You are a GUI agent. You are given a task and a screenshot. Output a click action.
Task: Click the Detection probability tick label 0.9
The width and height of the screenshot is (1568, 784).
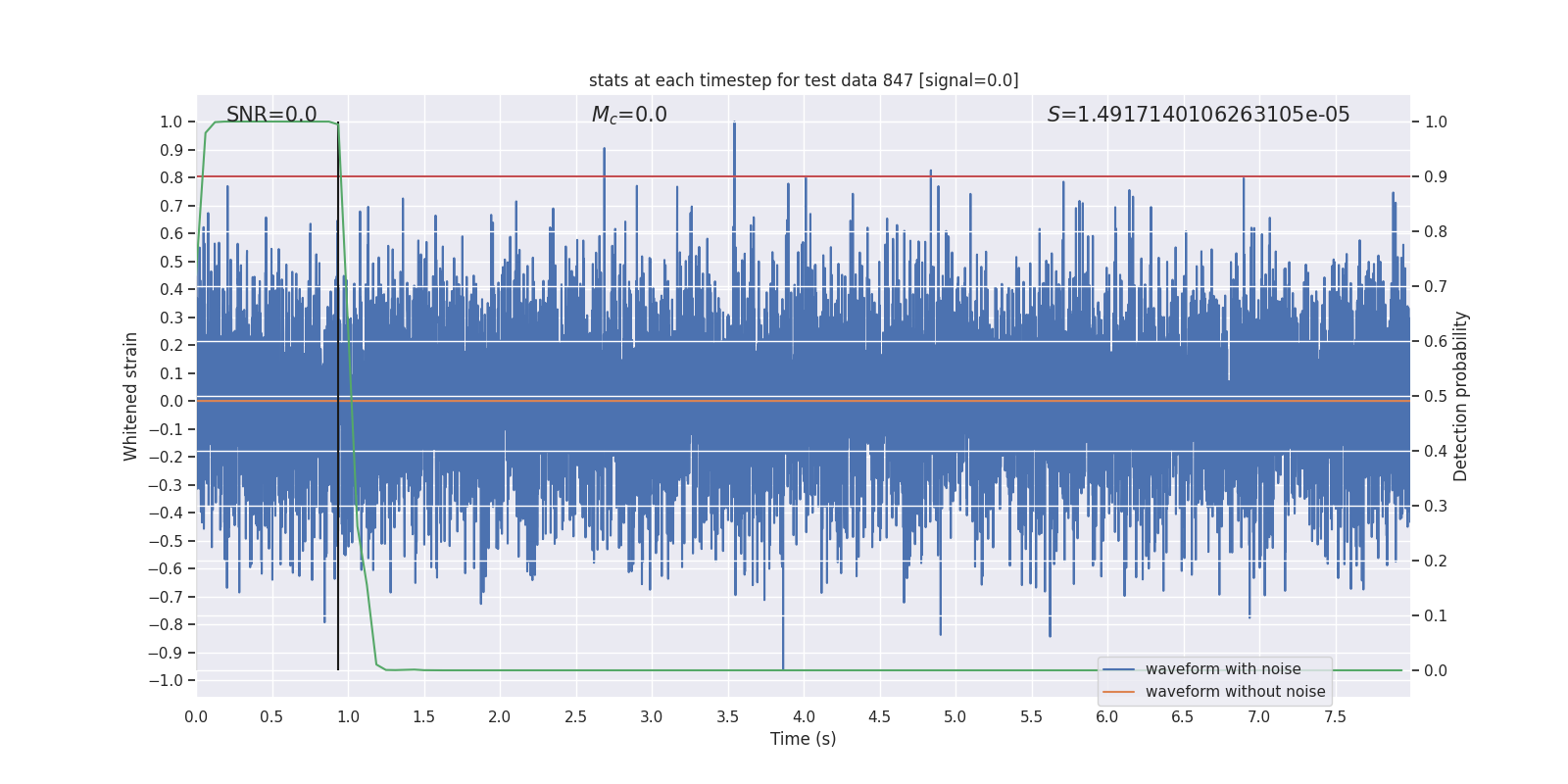coord(1436,177)
